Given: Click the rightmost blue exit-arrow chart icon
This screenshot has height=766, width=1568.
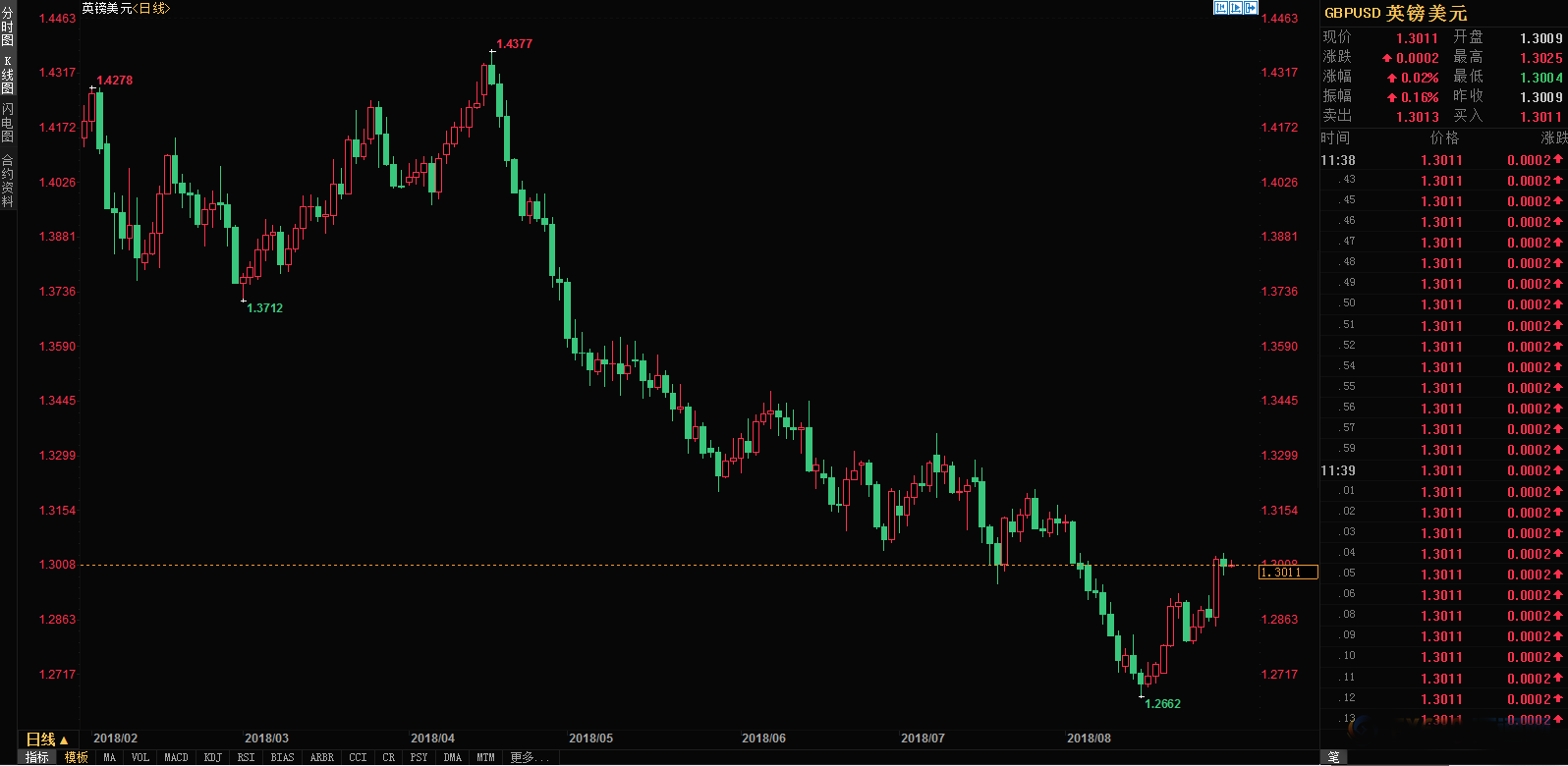Looking at the screenshot, I should coord(1251,8).
